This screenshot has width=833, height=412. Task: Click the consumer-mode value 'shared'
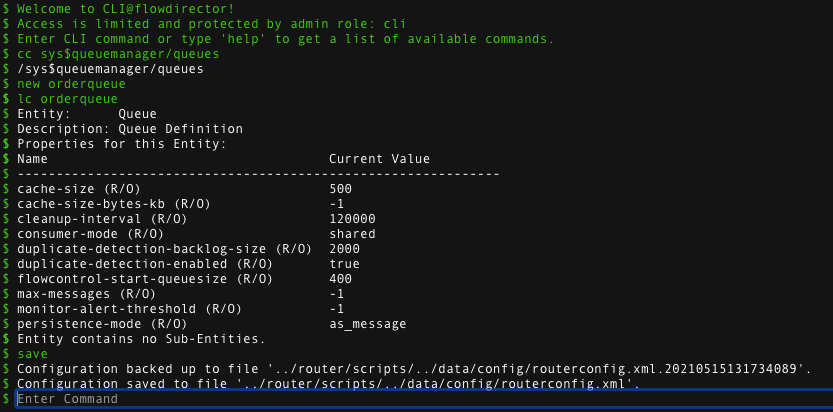352,234
